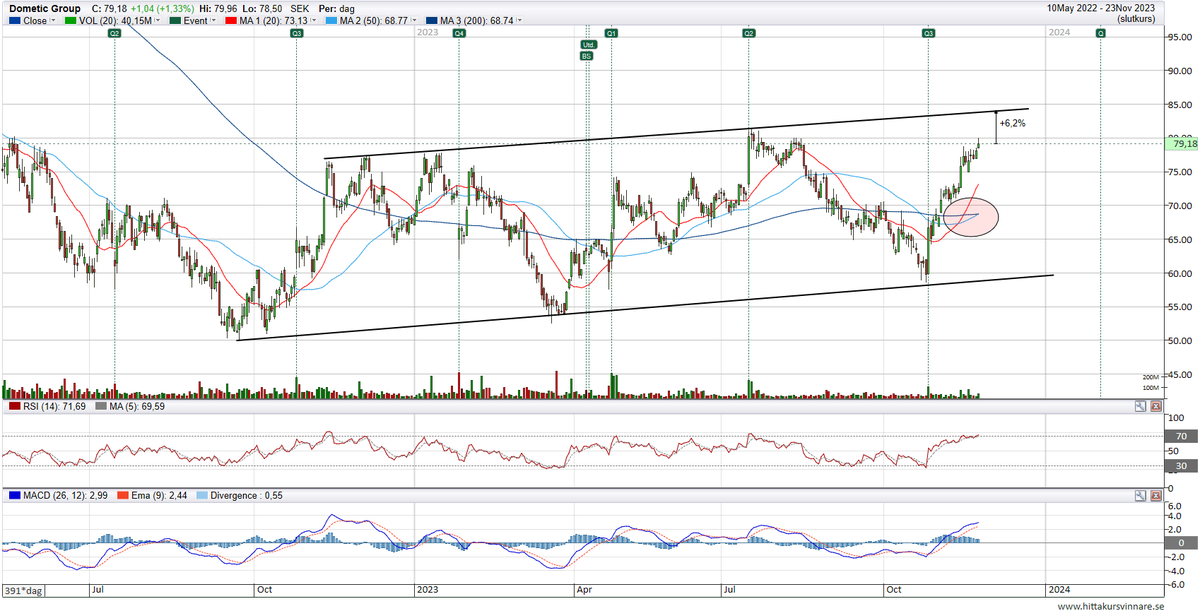Click the Utd. dividend event marker
Viewport: 1200px width, 611px height.
tap(588, 45)
